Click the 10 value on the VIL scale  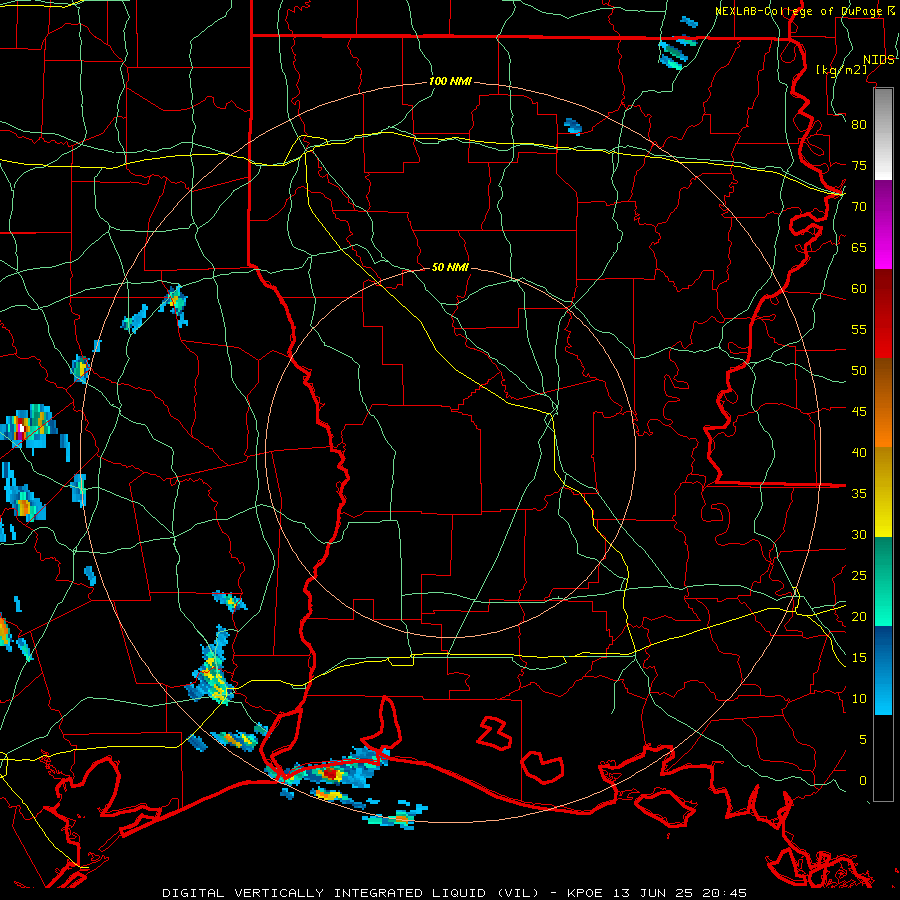[859, 699]
